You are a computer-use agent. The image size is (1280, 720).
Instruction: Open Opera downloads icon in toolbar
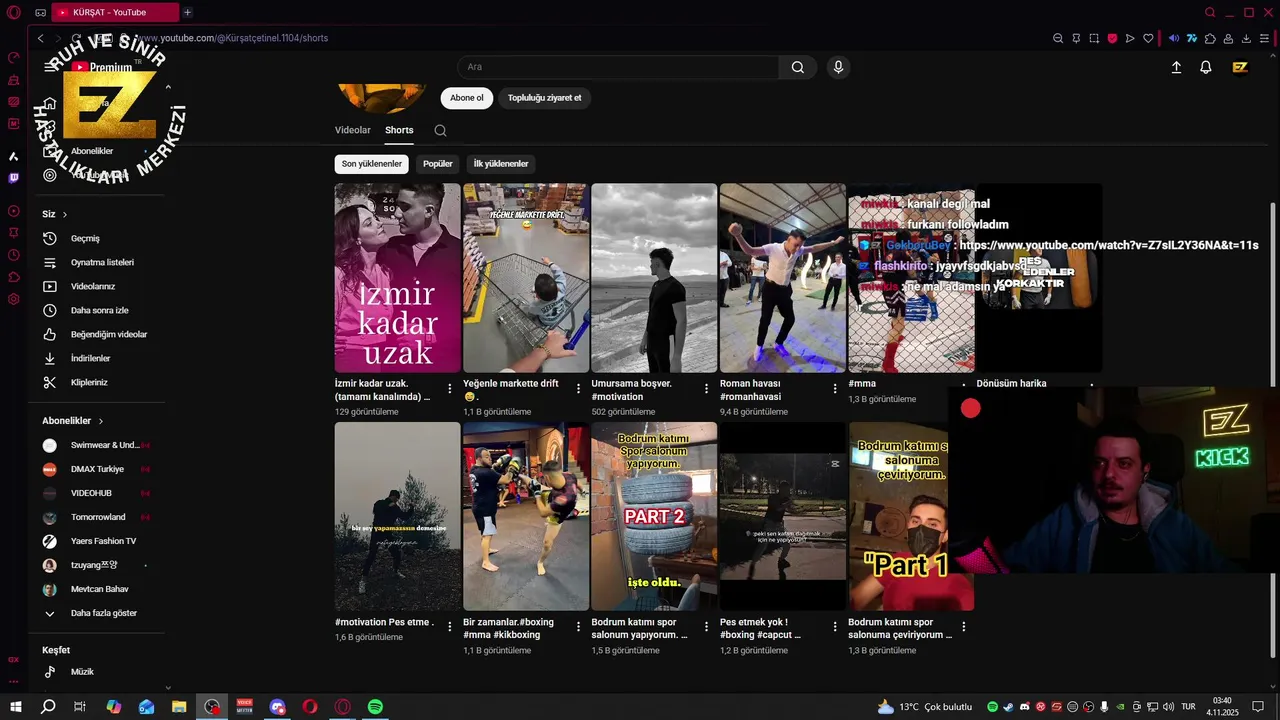point(1246,38)
